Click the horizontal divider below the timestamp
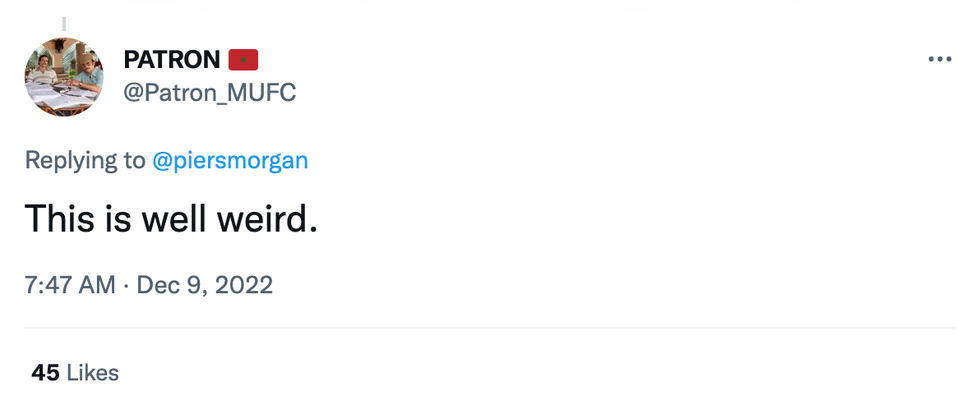The width and height of the screenshot is (980, 409). pos(490,328)
